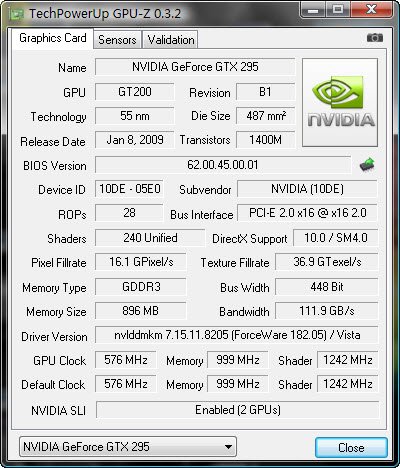Click the Bus Width field 448 Bit
This screenshot has height=468, width=400.
[327, 287]
